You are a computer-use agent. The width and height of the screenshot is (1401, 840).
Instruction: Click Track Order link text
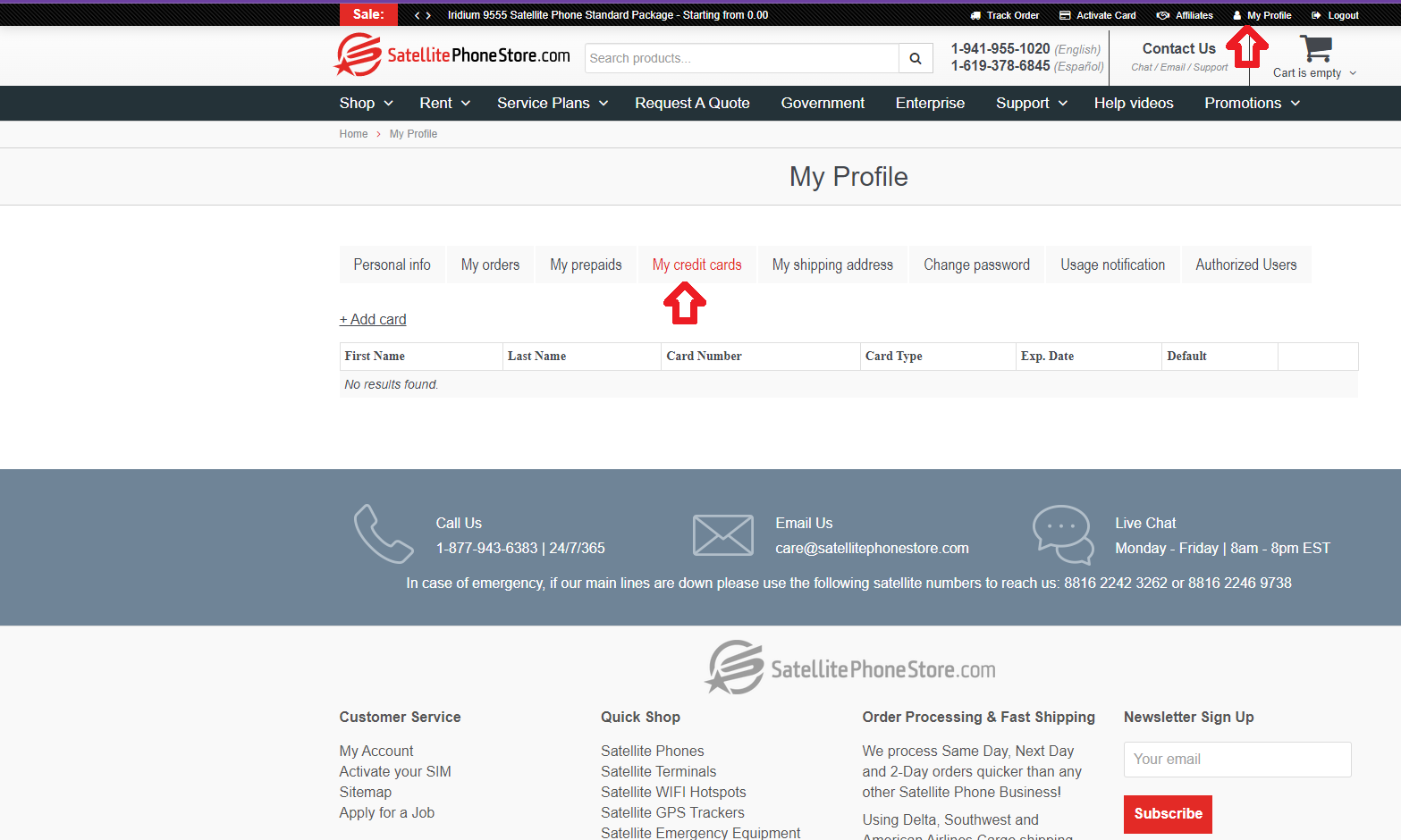(x=1013, y=15)
